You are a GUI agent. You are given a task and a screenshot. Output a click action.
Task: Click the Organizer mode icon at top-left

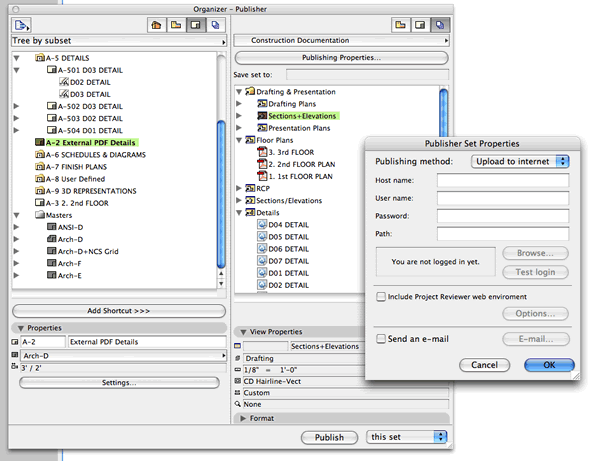pyautogui.click(x=22, y=24)
